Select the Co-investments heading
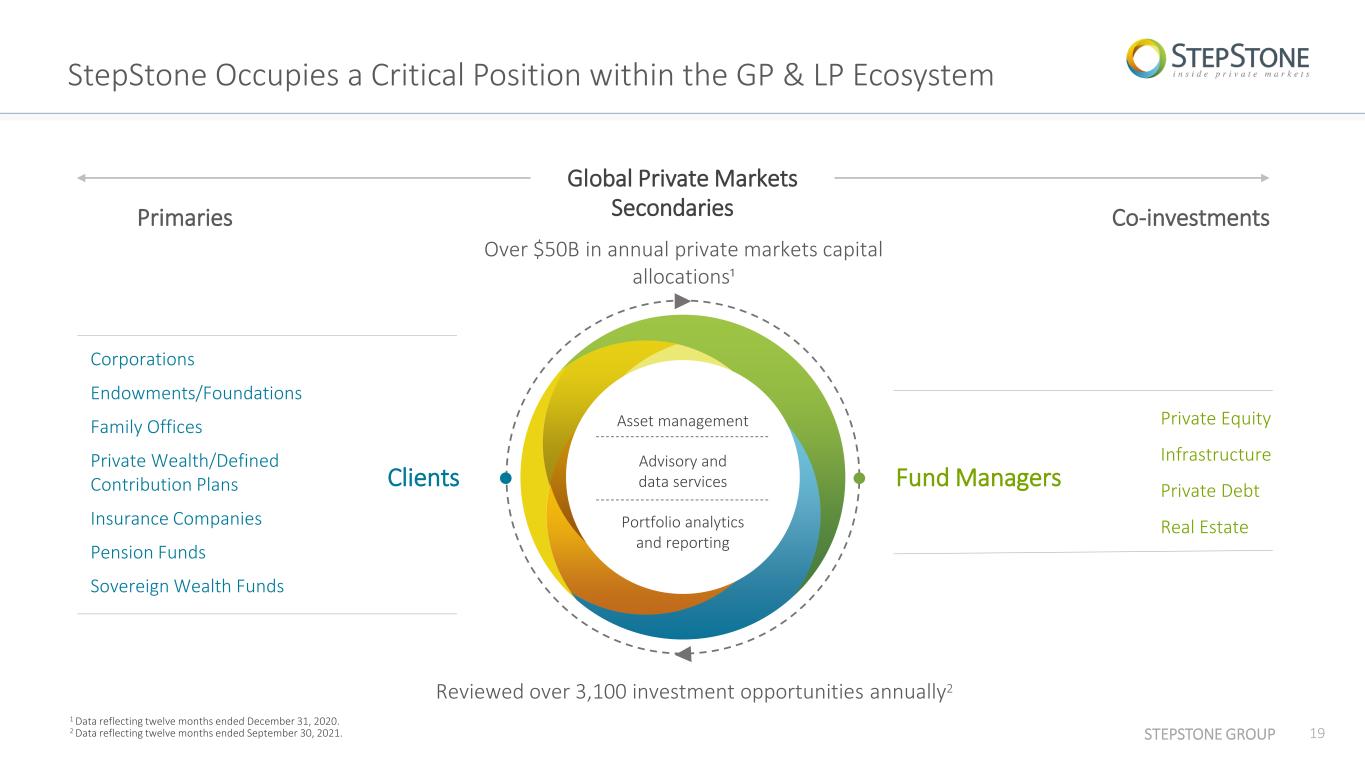1365x768 pixels. tap(1191, 218)
